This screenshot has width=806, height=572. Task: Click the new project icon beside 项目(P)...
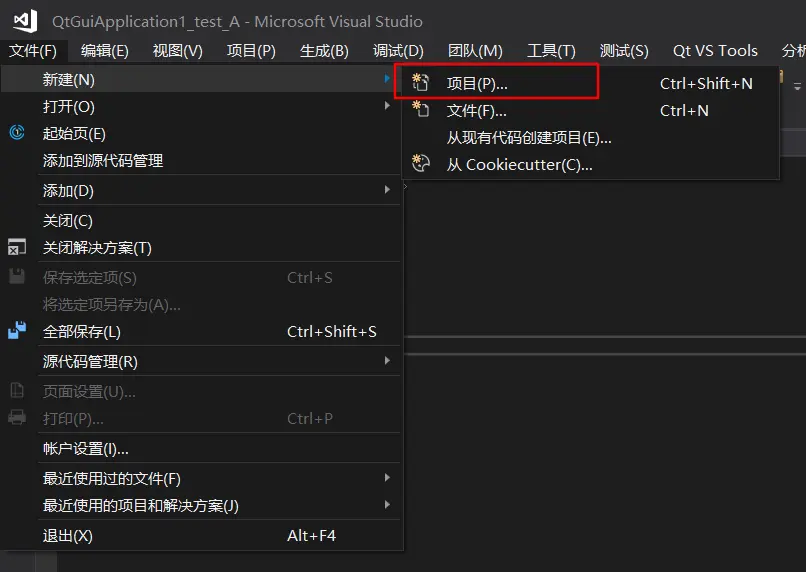click(x=420, y=82)
